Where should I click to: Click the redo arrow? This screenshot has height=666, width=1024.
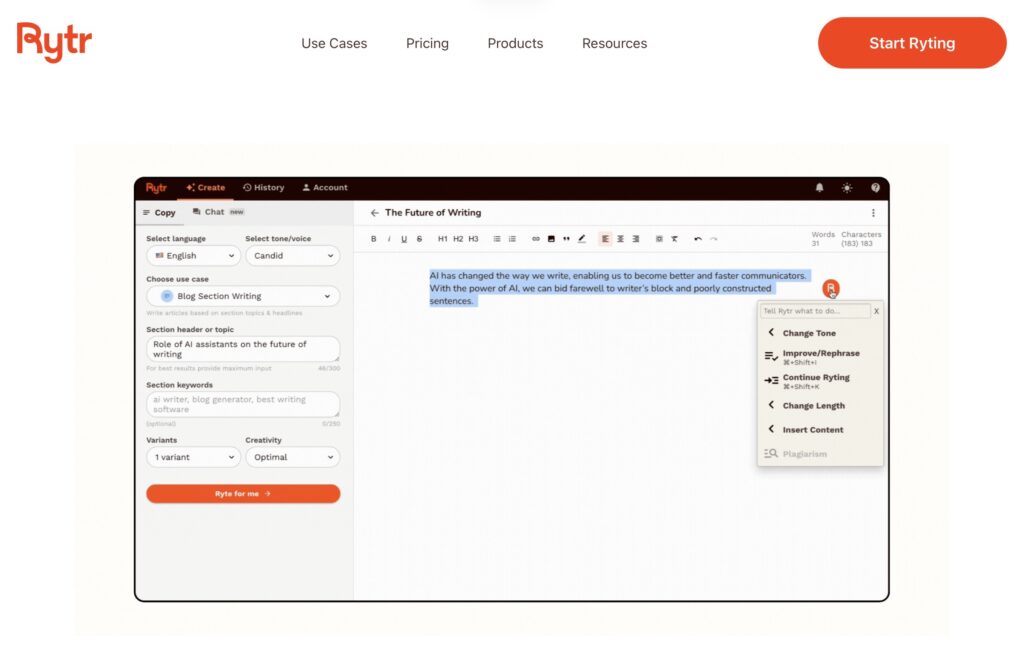(x=713, y=239)
